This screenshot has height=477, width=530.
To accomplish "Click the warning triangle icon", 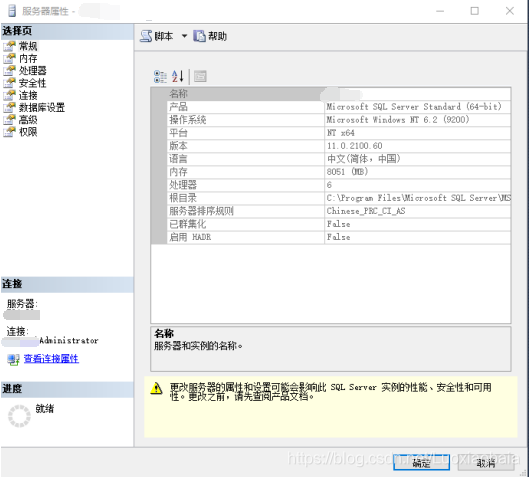I will pyautogui.click(x=156, y=388).
